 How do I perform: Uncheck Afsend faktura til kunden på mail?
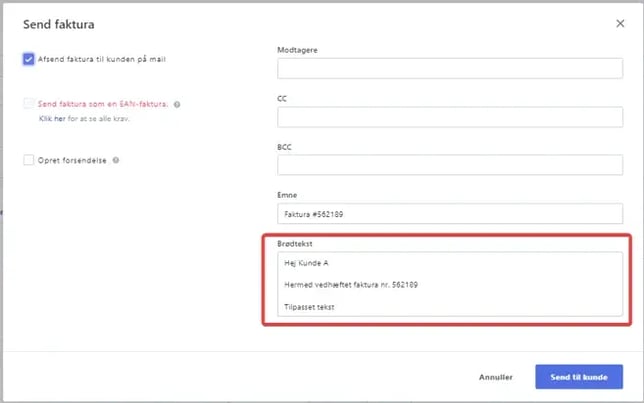28,59
